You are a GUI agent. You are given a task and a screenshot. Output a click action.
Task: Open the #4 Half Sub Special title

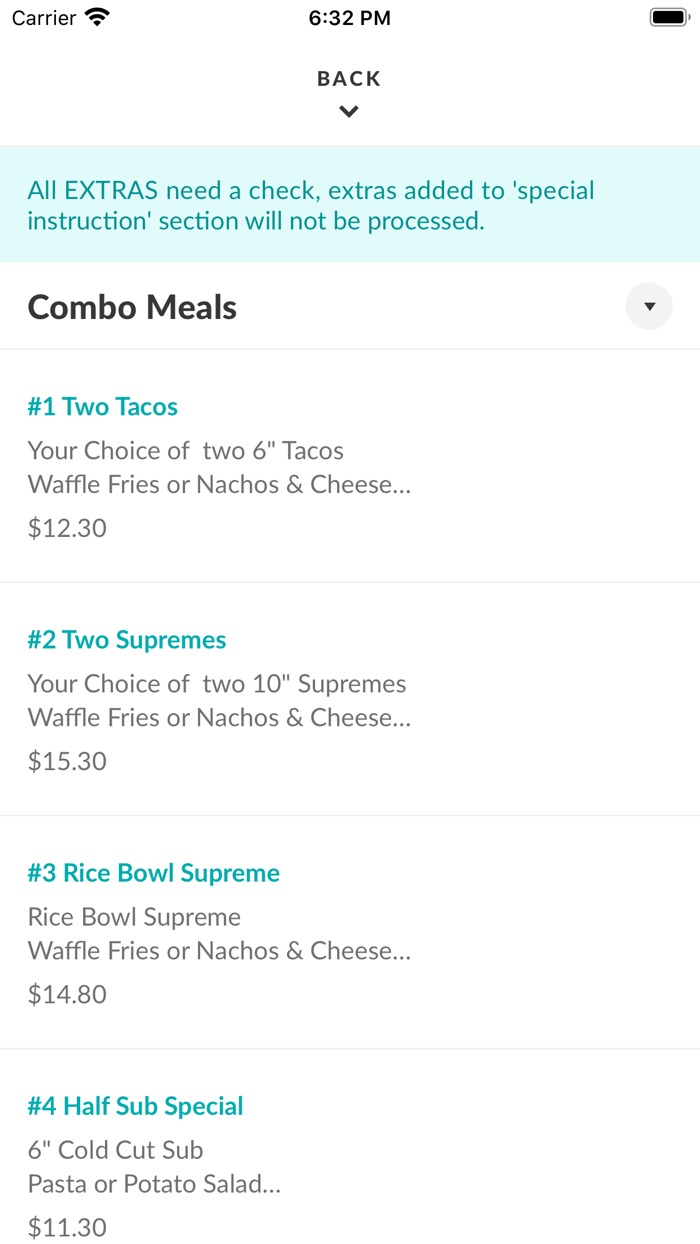coord(136,1106)
